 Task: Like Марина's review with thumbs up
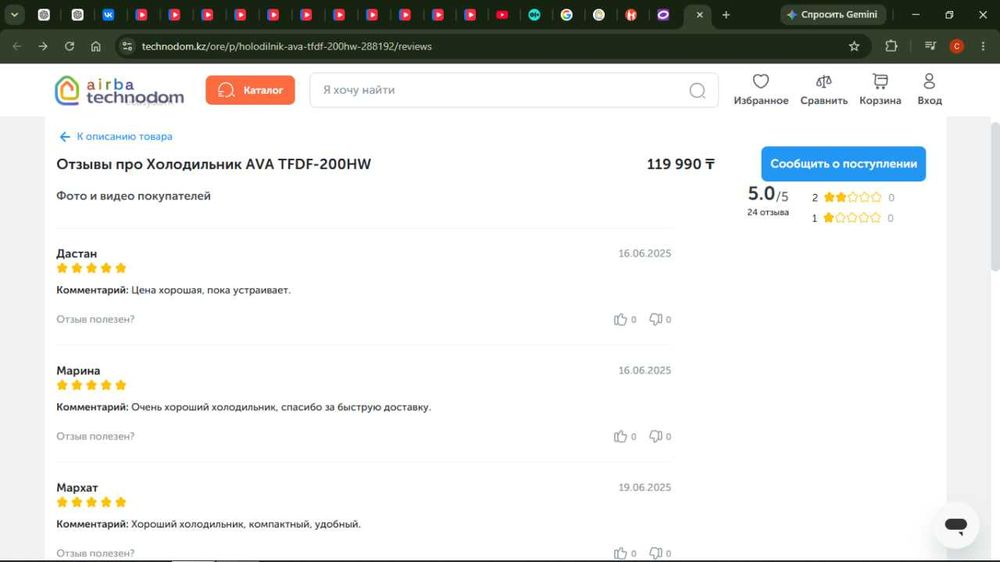tap(620, 436)
